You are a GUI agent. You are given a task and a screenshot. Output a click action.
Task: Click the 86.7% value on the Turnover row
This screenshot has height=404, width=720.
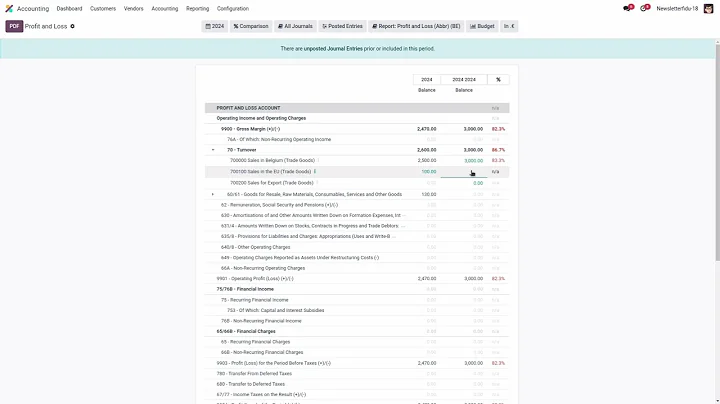[498, 150]
